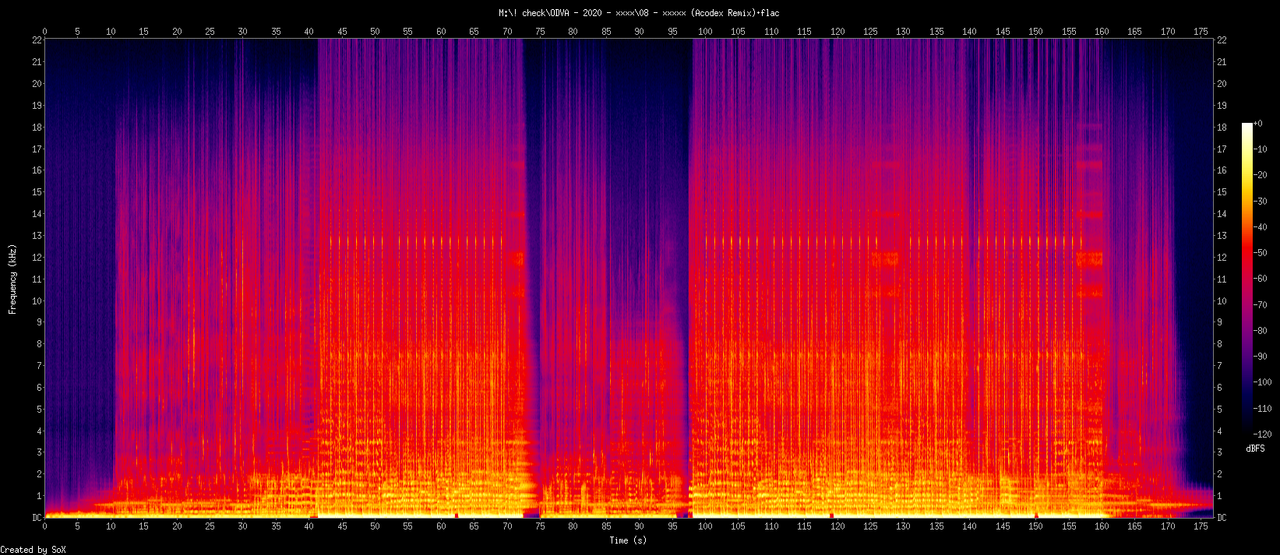Click the "22" tick on the right frequency axis

point(1222,40)
